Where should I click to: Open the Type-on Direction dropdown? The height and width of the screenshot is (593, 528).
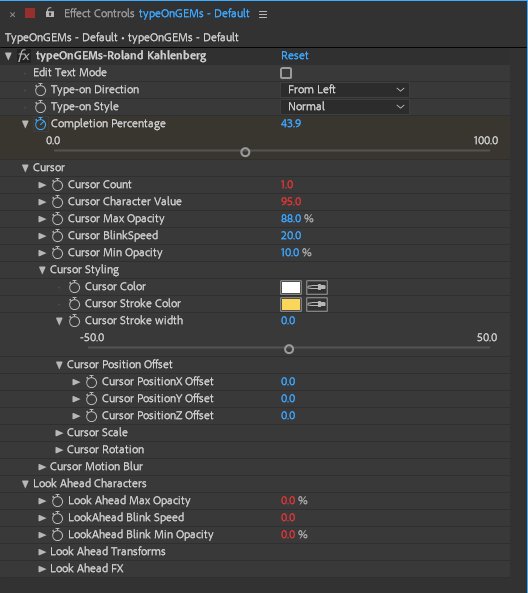[x=345, y=90]
